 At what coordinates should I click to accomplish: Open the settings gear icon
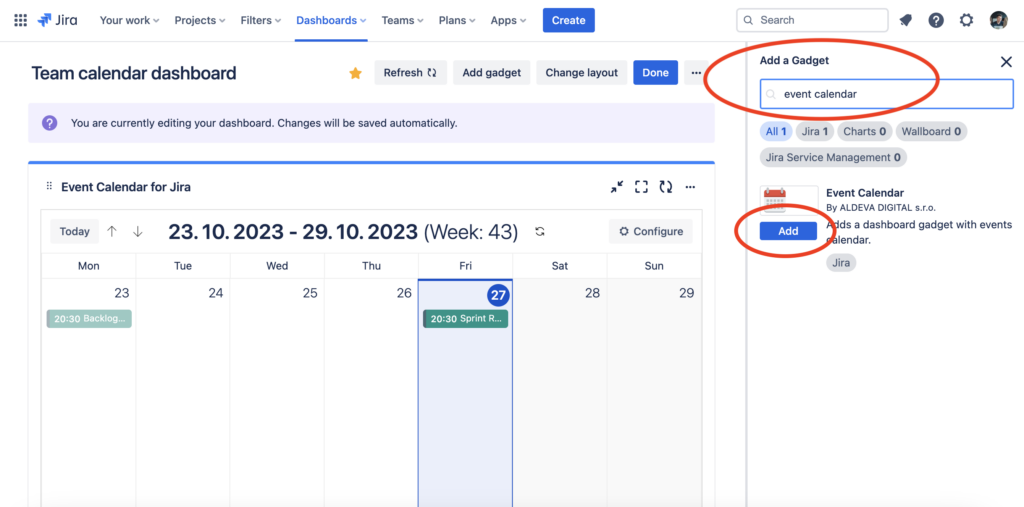click(966, 20)
